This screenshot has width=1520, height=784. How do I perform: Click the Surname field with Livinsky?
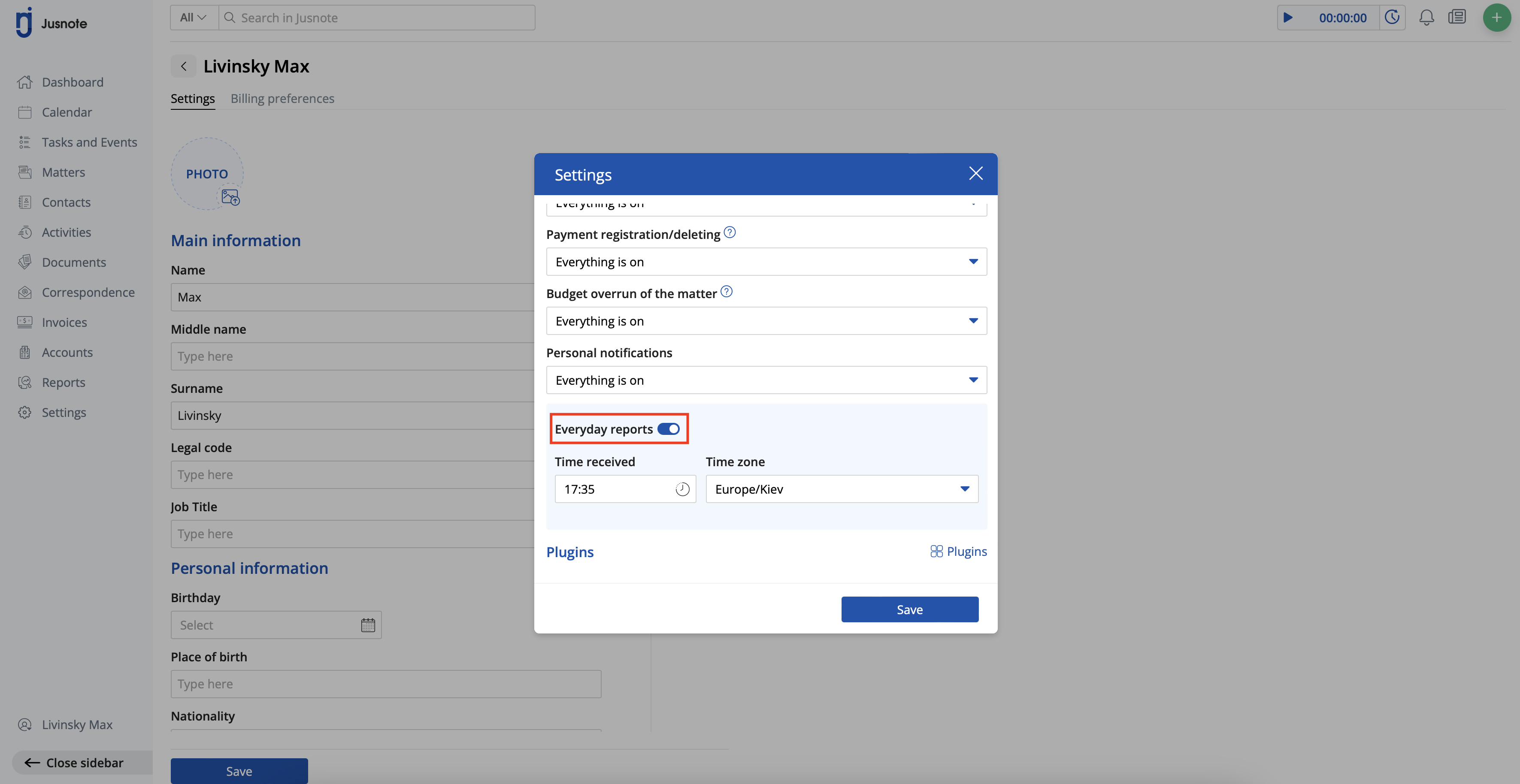[x=353, y=415]
